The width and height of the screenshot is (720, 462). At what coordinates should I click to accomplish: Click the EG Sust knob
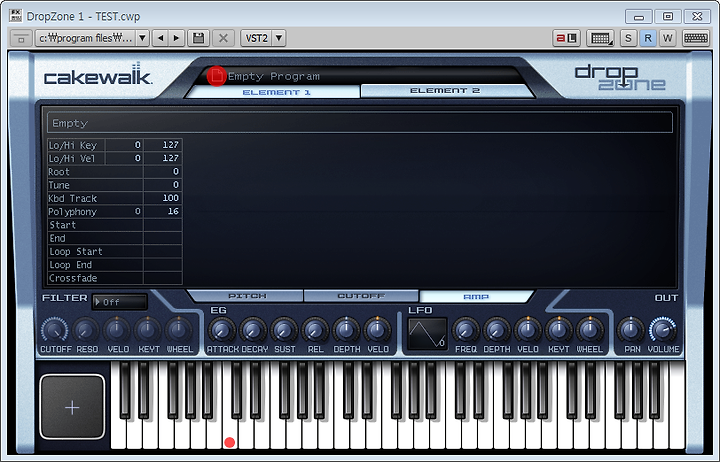click(x=284, y=330)
